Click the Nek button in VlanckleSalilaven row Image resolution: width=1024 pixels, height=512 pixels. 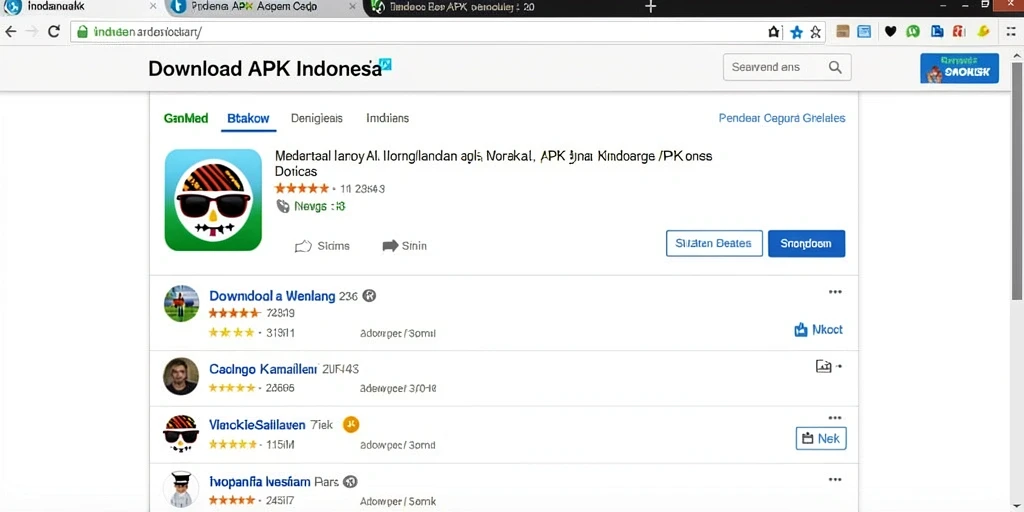coord(821,438)
